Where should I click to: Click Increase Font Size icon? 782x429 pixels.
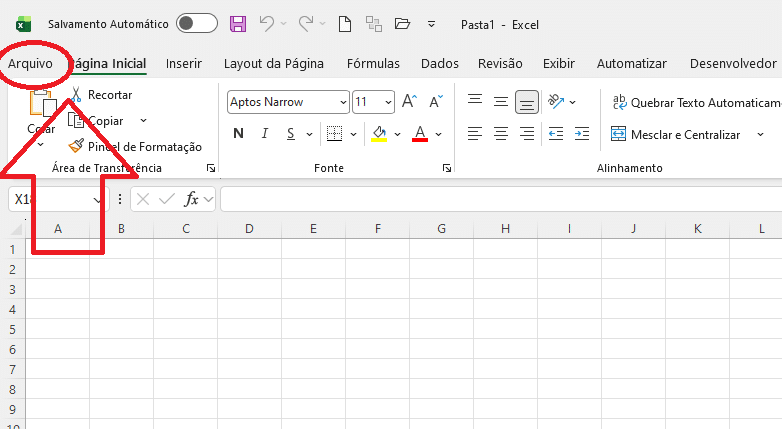click(x=409, y=102)
